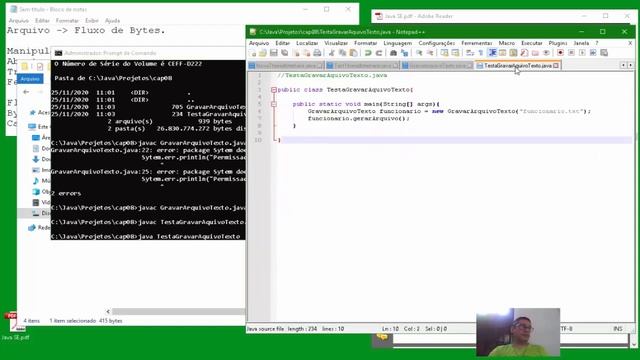Click the Stop Recording macro icon

(571, 53)
